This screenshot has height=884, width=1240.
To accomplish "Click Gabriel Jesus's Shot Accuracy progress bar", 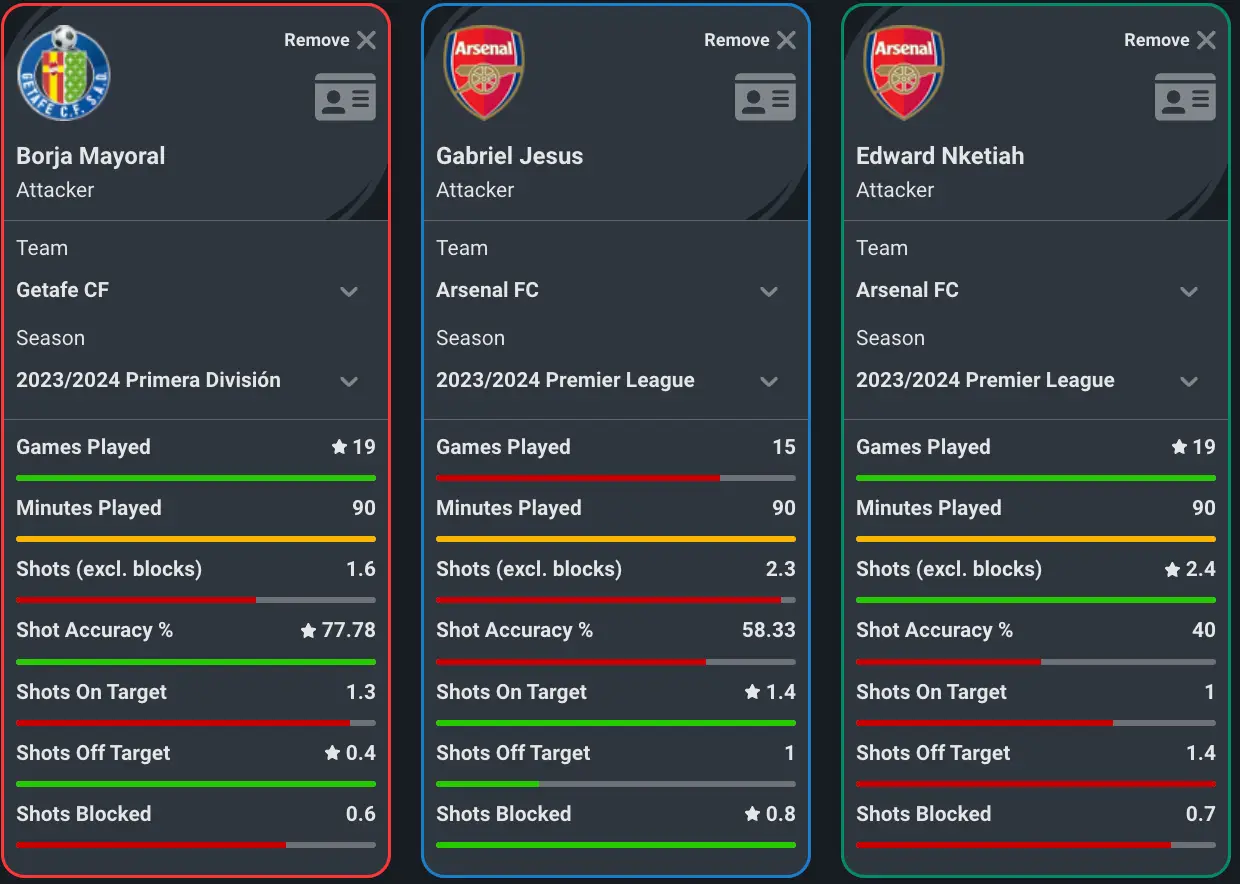I will pos(615,662).
